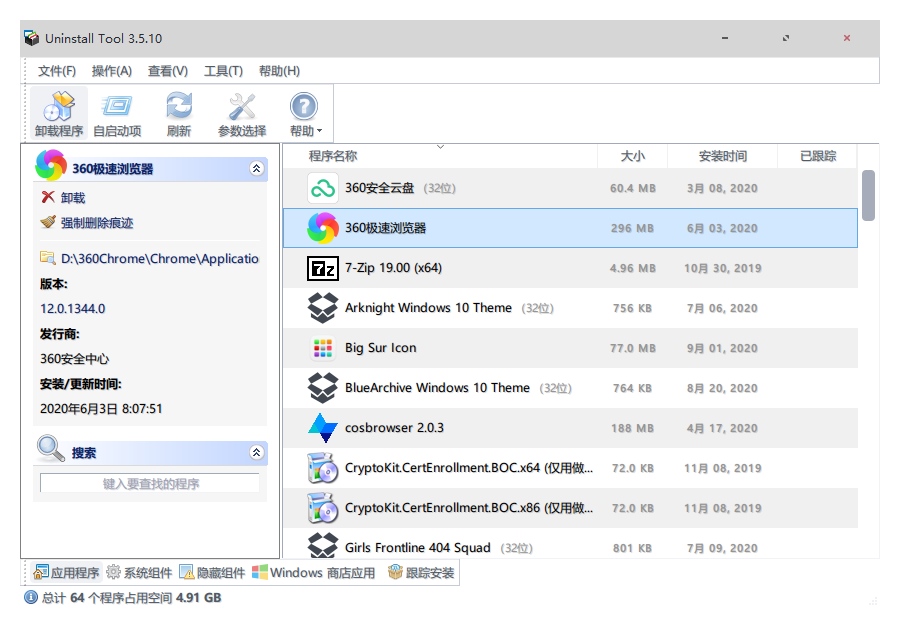Viewport: 900px width, 627px height.
Task: Switch to the 系统组件 tab
Action: coord(139,573)
